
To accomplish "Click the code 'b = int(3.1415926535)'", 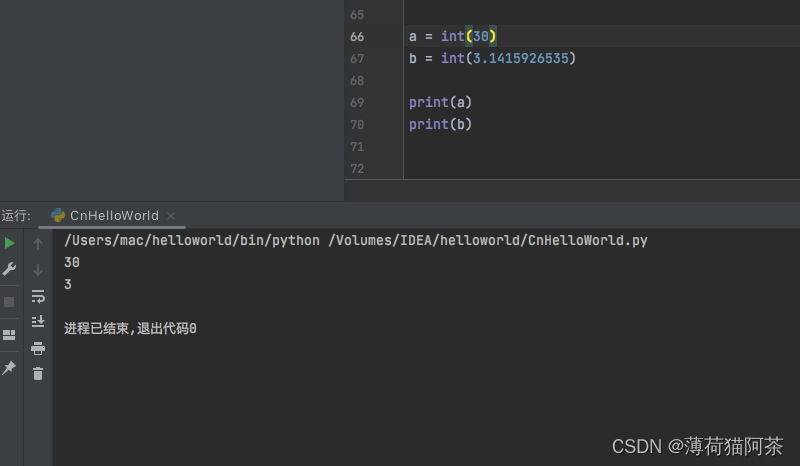I will click(492, 58).
